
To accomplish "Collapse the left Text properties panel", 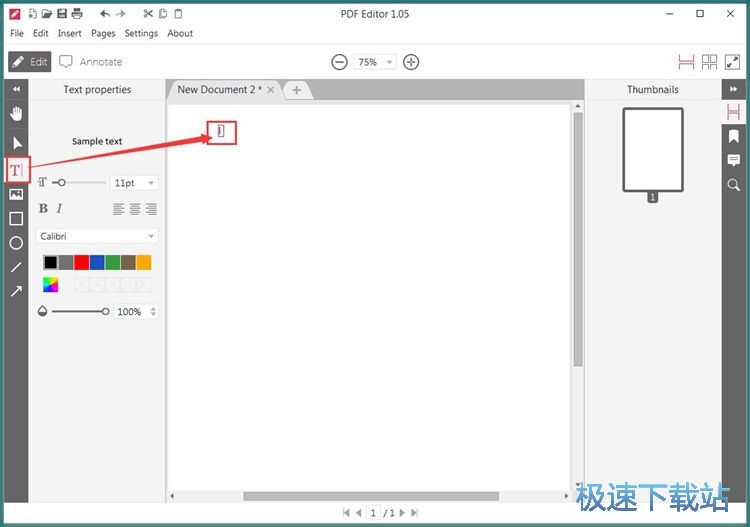I will (16, 89).
